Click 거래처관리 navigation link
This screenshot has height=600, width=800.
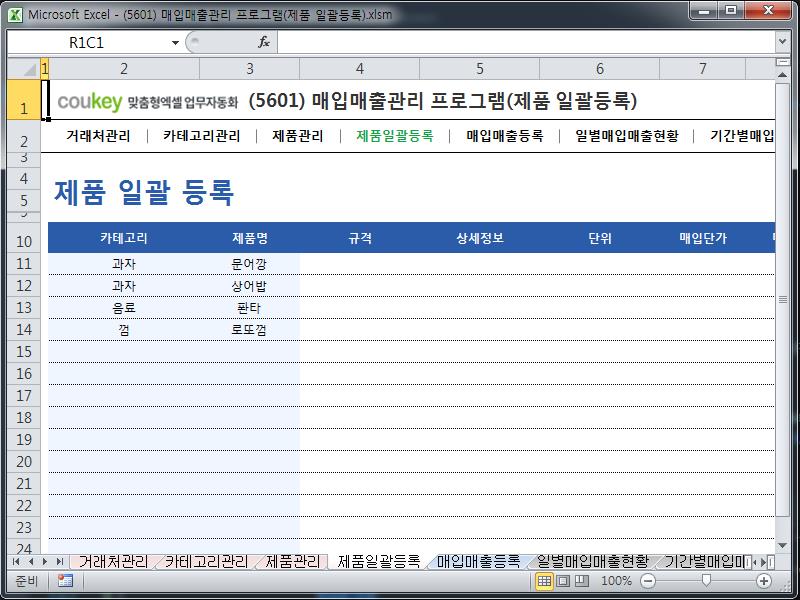click(x=98, y=136)
